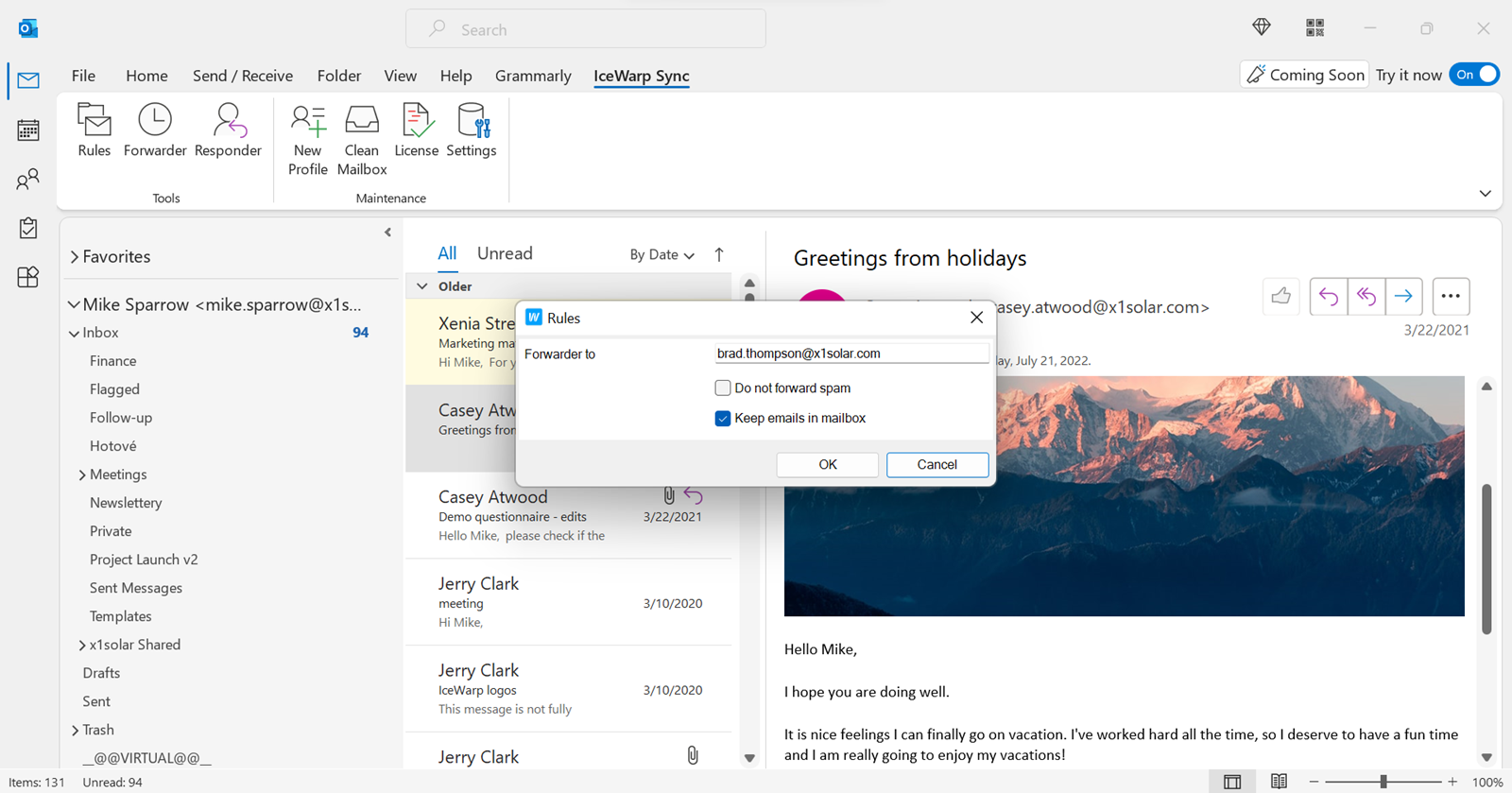Open the Calendar view in sidebar

click(x=28, y=129)
